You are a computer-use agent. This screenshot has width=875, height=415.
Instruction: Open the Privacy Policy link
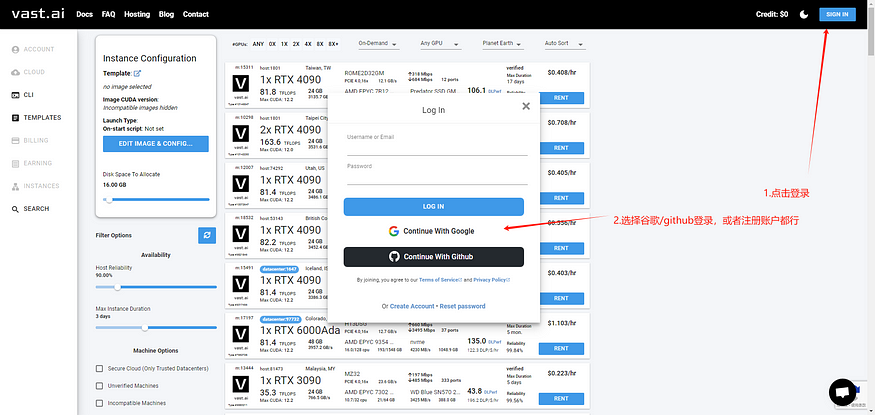coord(491,280)
